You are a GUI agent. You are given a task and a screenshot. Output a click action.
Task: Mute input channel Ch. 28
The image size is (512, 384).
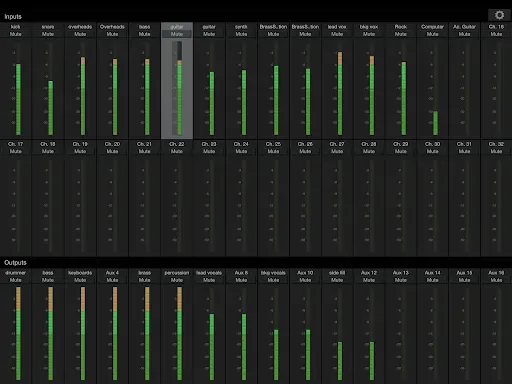tap(369, 151)
